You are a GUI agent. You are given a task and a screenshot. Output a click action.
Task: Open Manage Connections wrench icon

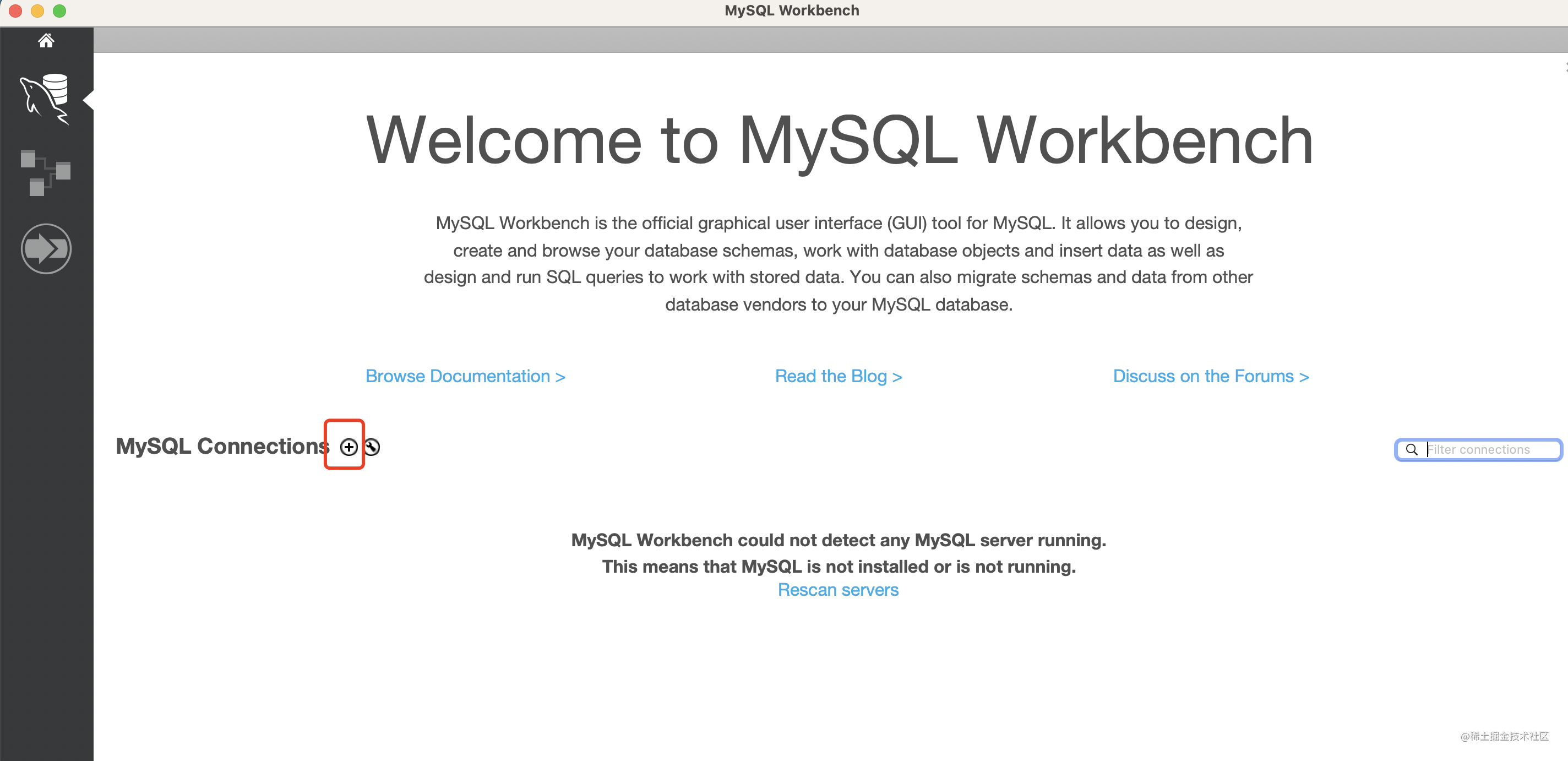click(372, 448)
